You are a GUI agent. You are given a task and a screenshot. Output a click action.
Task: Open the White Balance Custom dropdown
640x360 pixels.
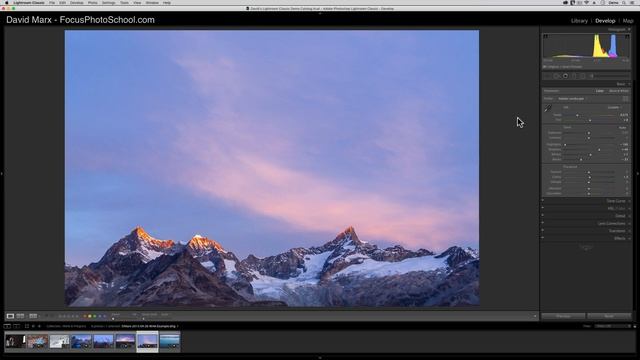coord(615,107)
